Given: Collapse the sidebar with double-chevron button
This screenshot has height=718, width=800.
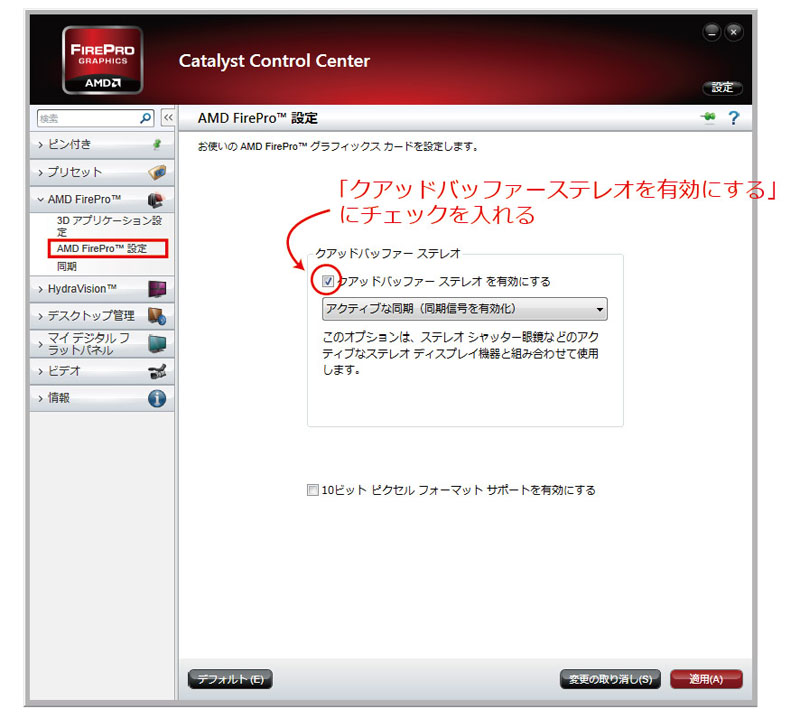Looking at the screenshot, I should (168, 118).
